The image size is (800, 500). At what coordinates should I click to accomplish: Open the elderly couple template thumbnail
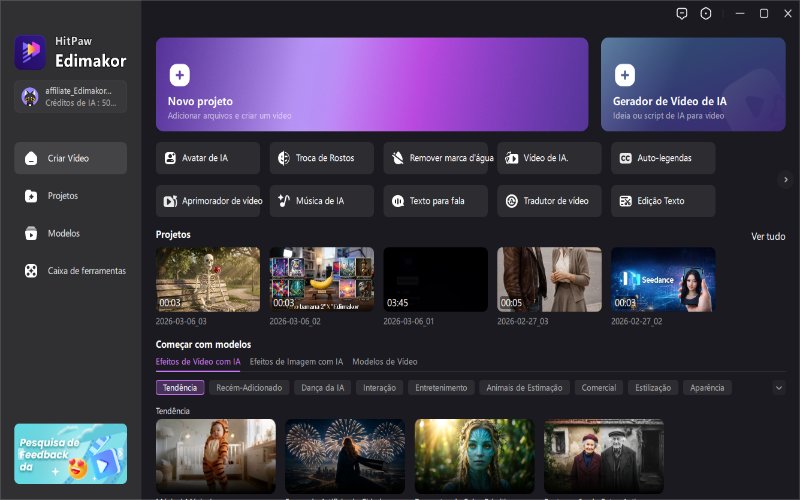604,456
